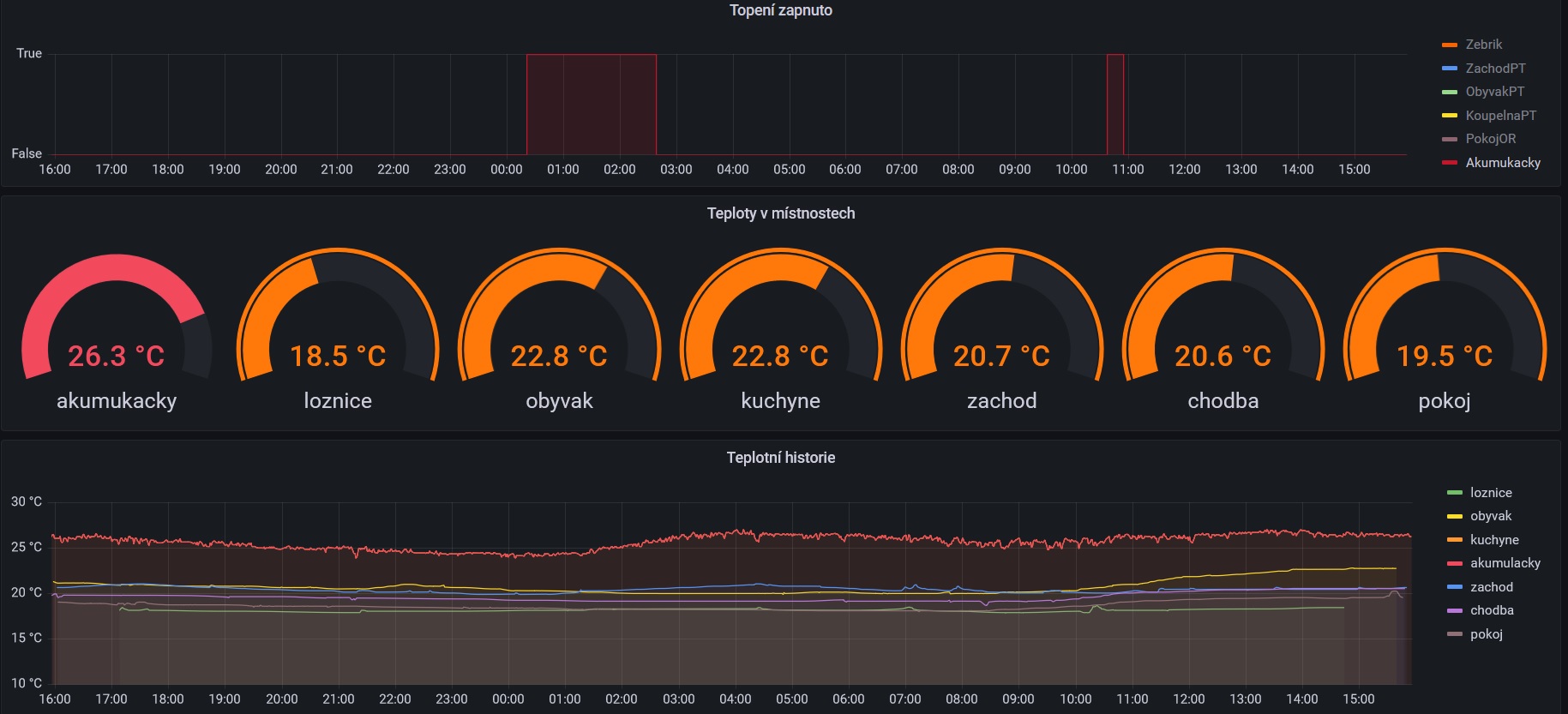
Task: Click the purple swatch beside chodba legend entry
Action: click(x=1454, y=610)
